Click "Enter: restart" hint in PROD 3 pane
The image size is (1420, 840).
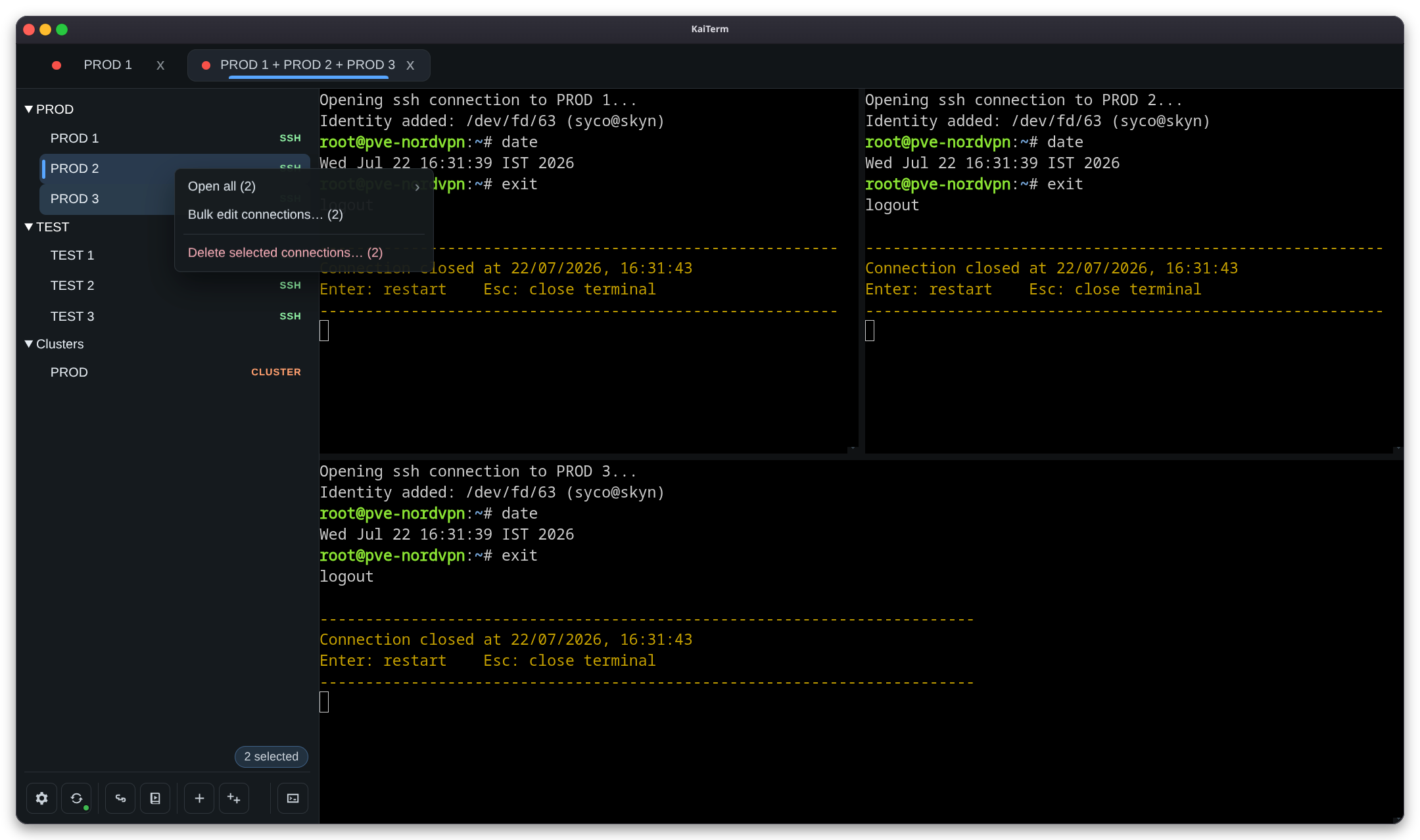point(383,661)
